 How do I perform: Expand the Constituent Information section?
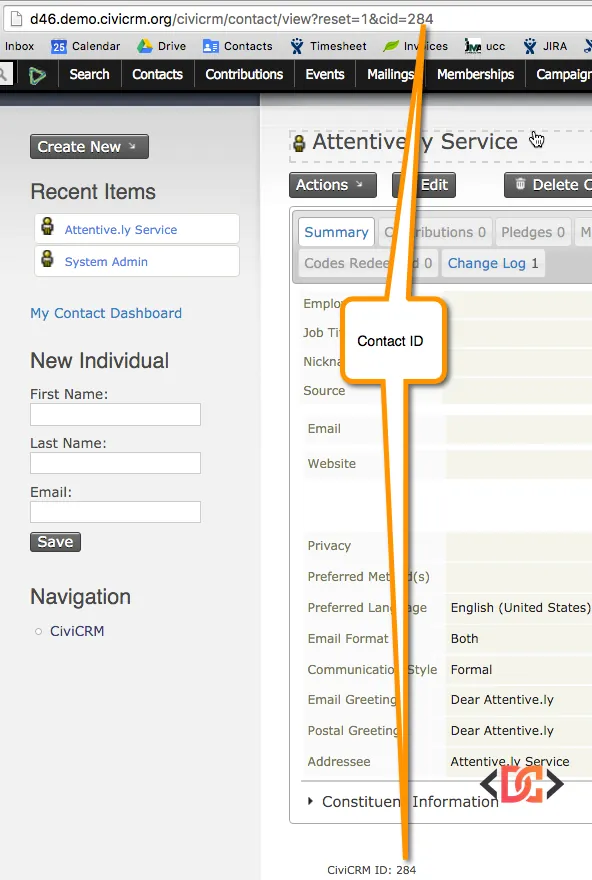coord(311,800)
